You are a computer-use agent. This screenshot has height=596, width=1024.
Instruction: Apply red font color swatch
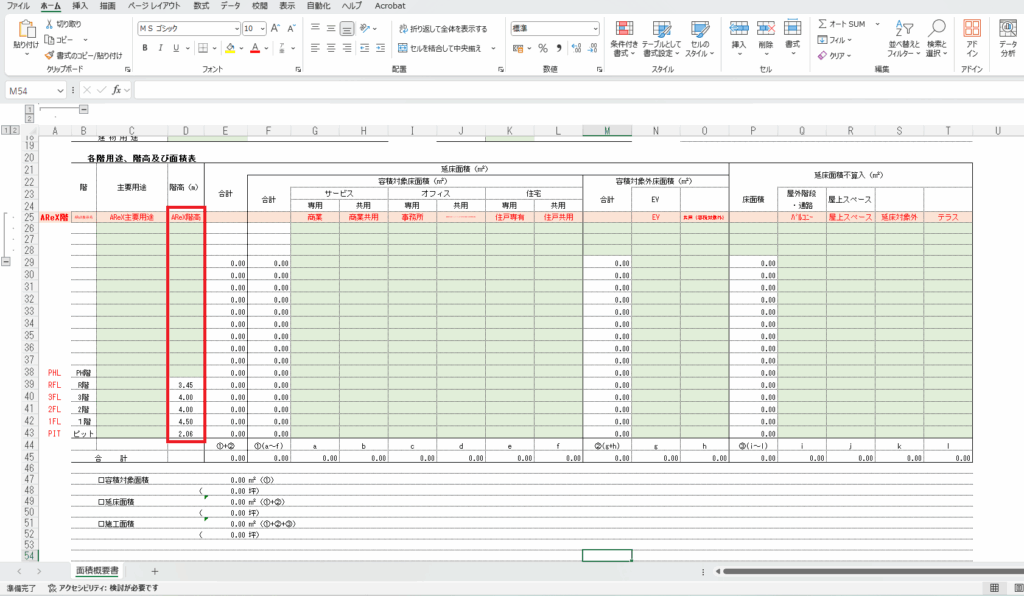coord(255,48)
